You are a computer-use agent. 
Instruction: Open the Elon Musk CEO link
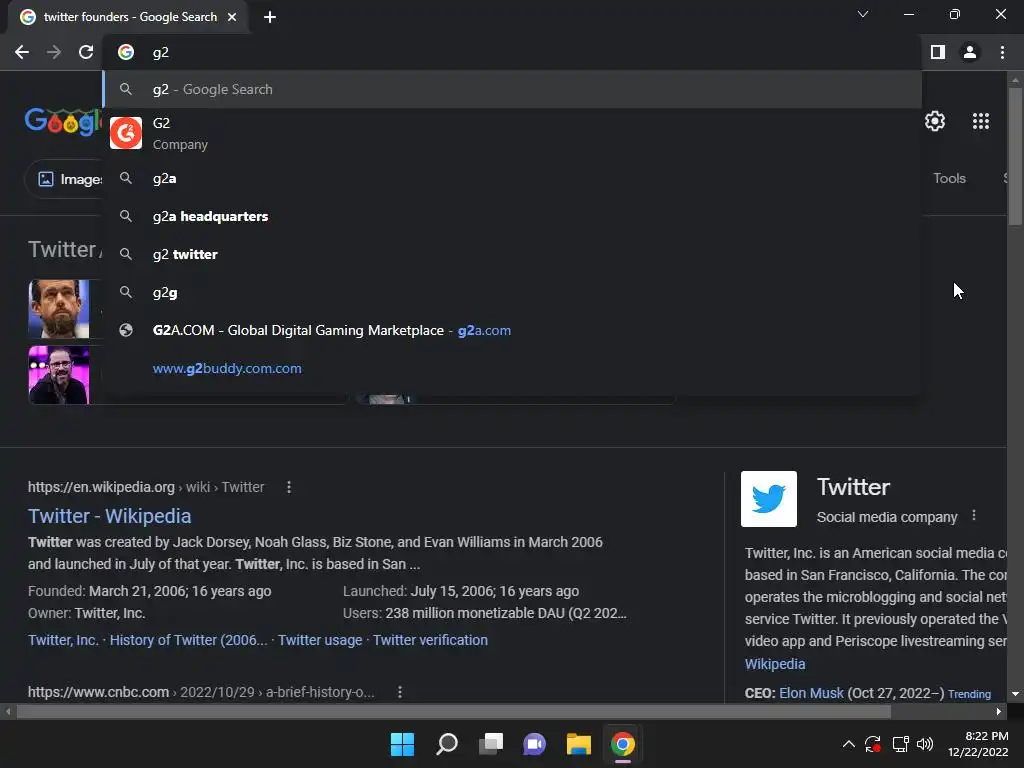(811, 693)
